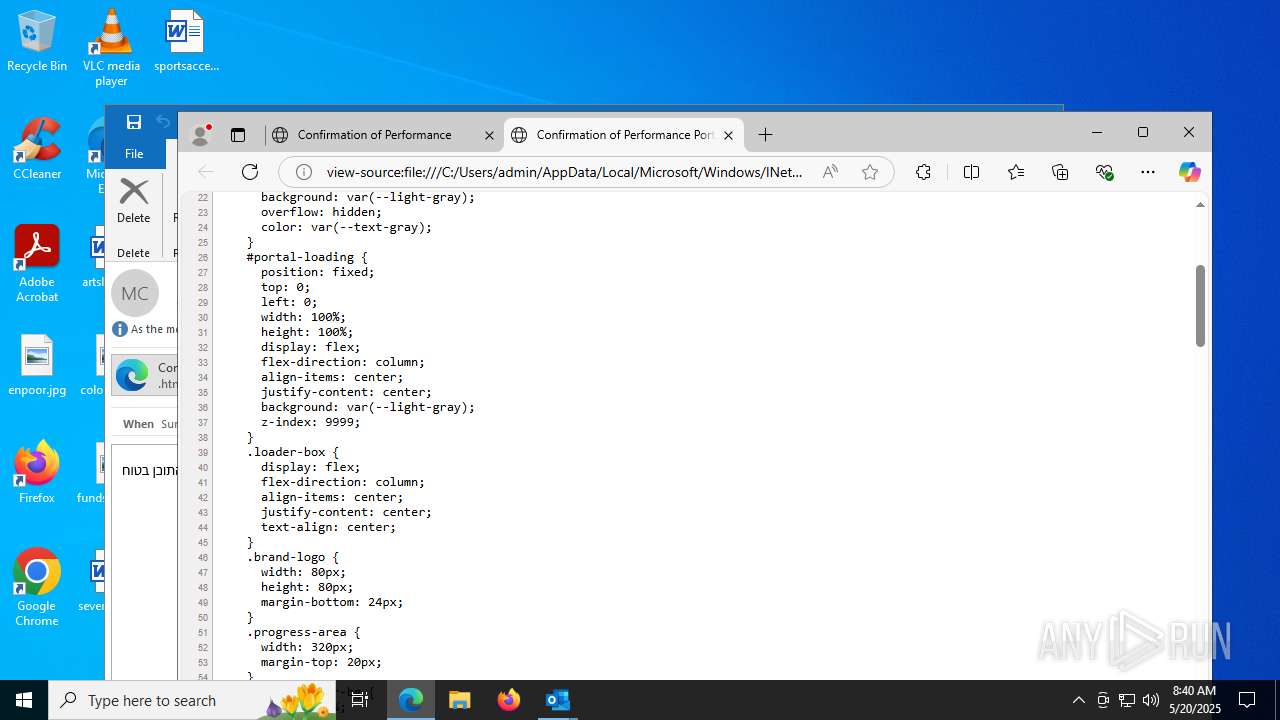The width and height of the screenshot is (1280, 720).
Task: Click the MC sender avatar in Outlook
Action: (x=135, y=293)
